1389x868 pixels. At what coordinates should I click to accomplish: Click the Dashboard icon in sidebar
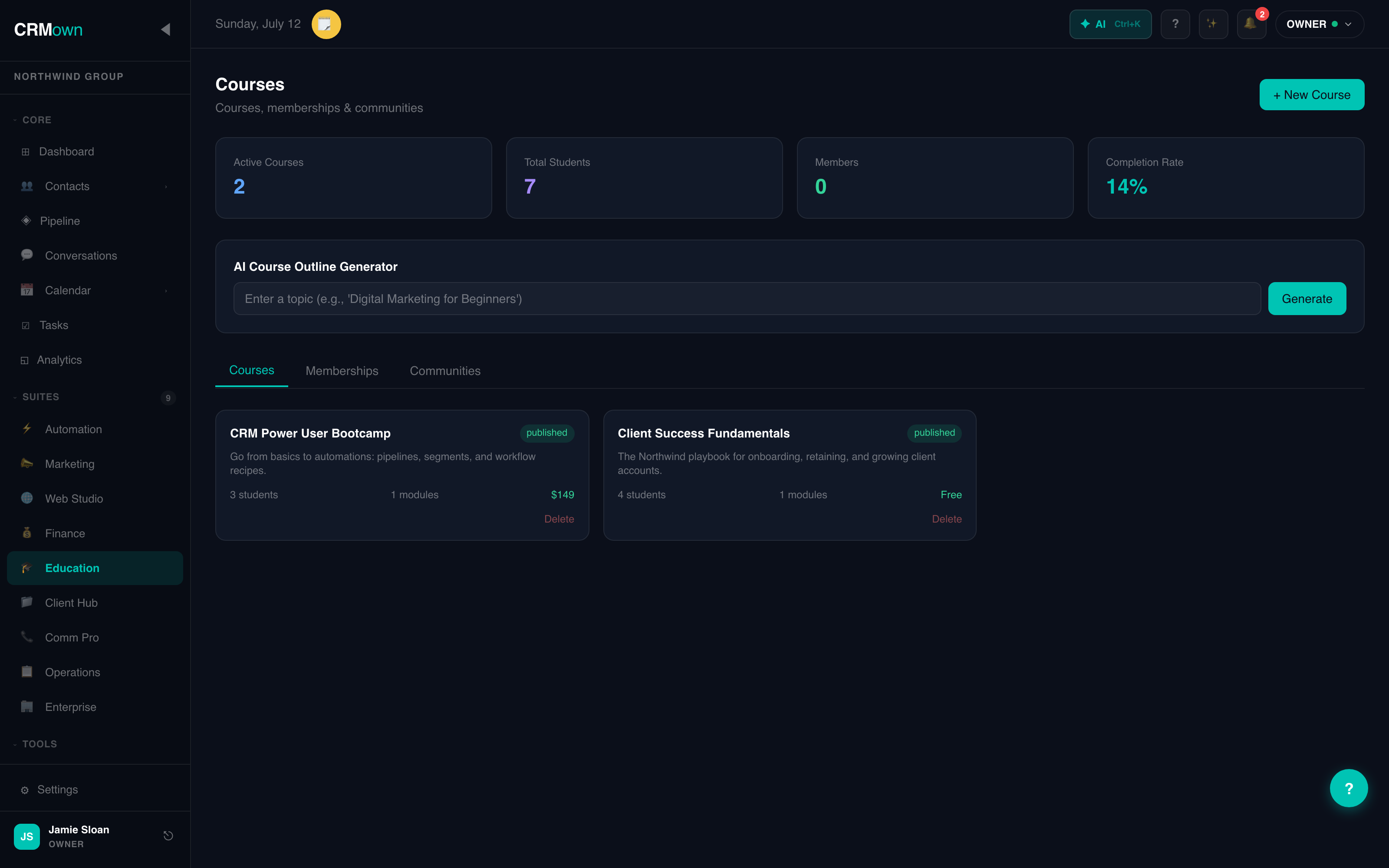[x=25, y=151]
